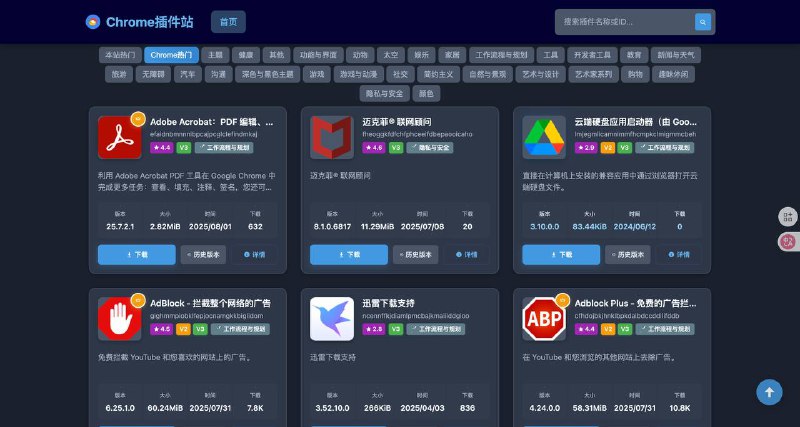Click the AdBlock red hand icon
The width and height of the screenshot is (800, 427).
click(x=119, y=319)
